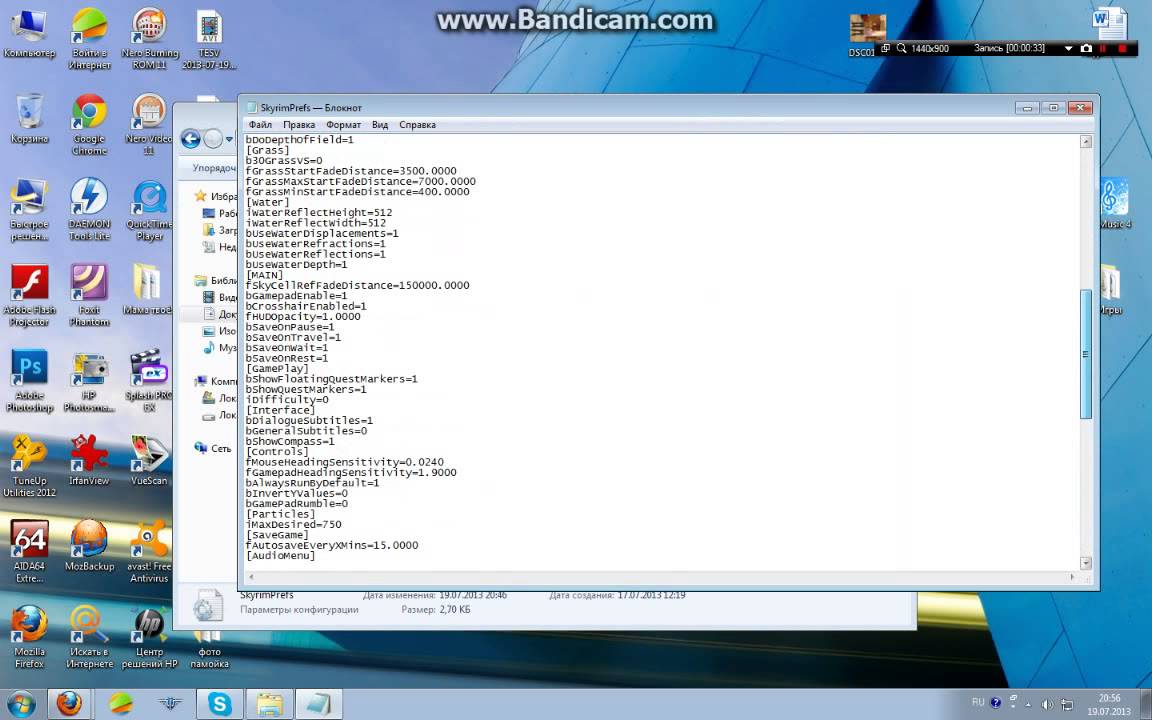Launch avast! Free Antivirus icon
1152x720 pixels.
click(x=149, y=552)
